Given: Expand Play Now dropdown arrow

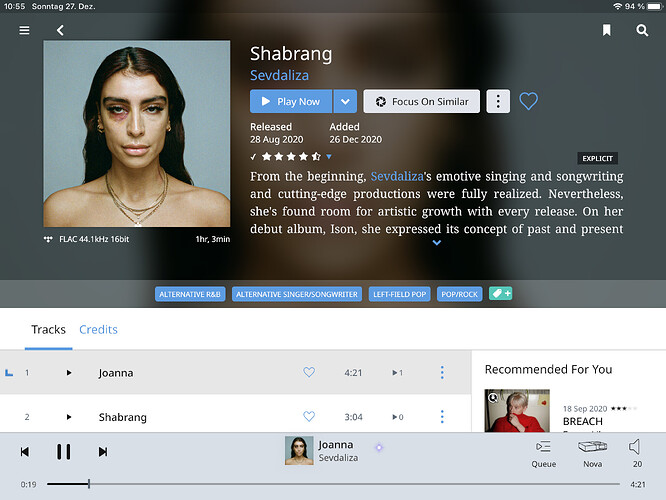Looking at the screenshot, I should pos(345,101).
